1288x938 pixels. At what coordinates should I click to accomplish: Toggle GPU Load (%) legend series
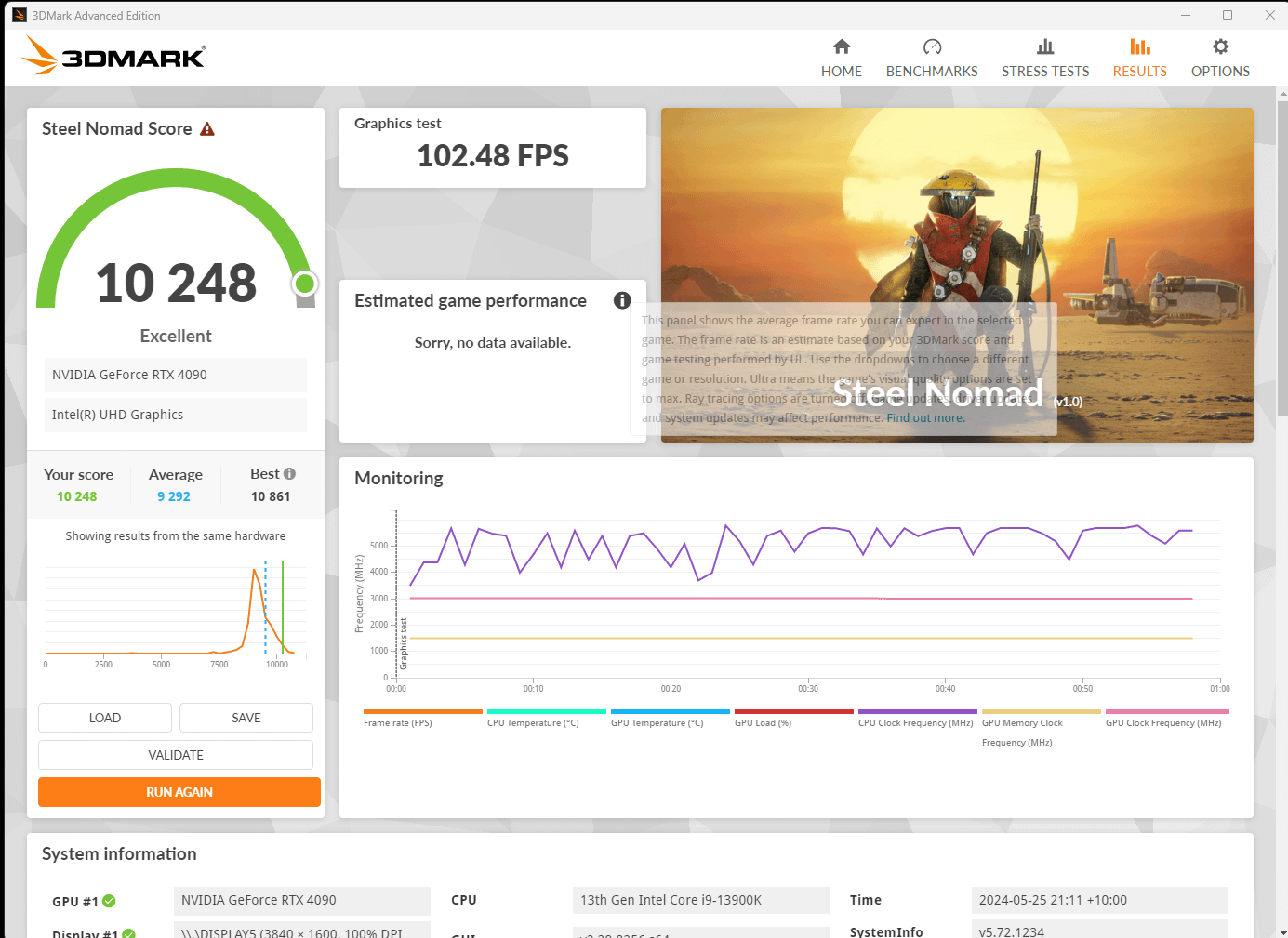coord(794,719)
